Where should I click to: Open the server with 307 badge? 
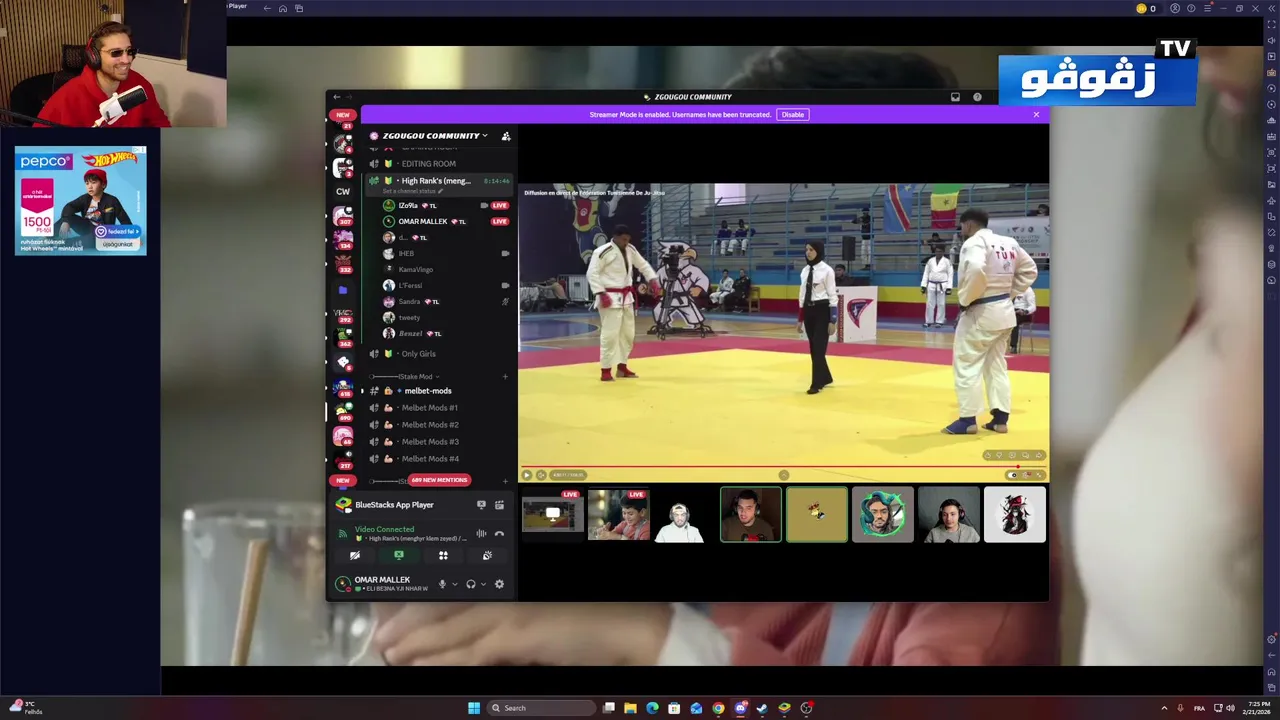click(343, 216)
